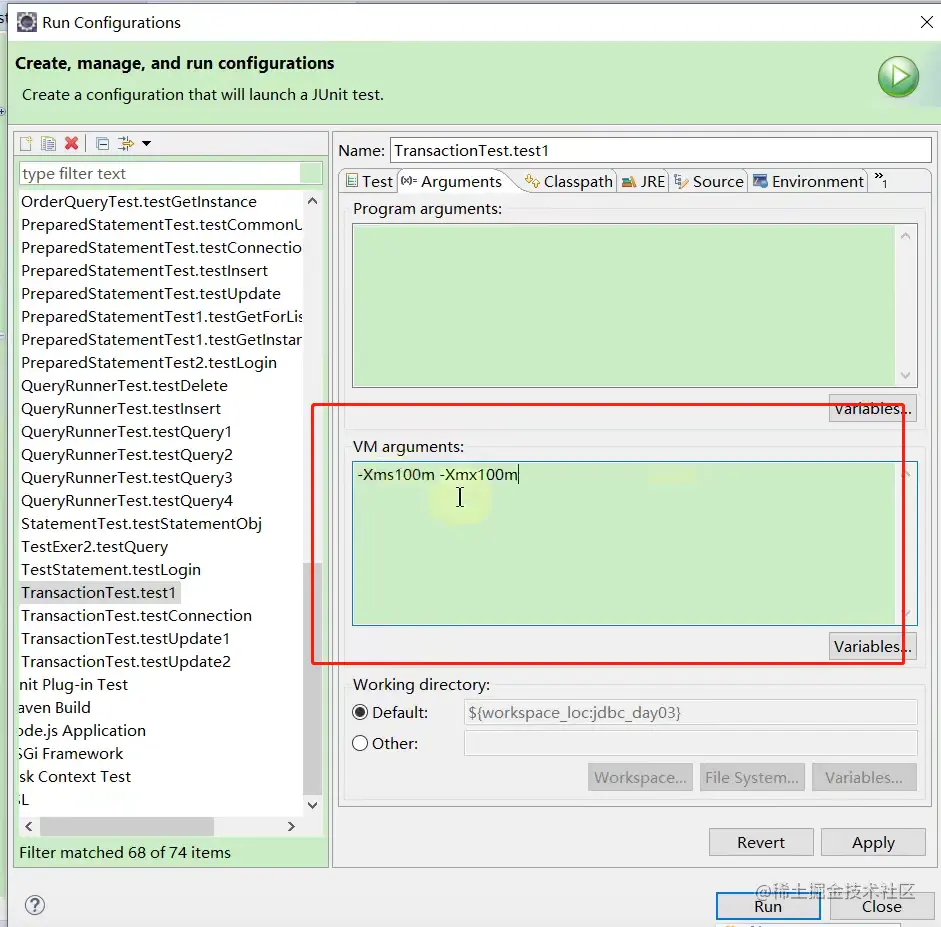Click the File System... button

tap(752, 777)
